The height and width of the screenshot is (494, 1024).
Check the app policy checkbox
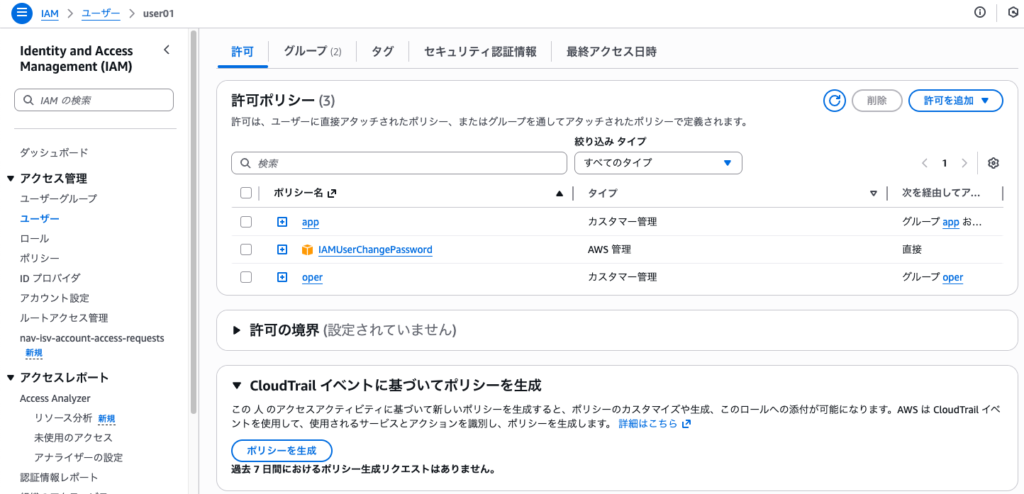pos(246,222)
